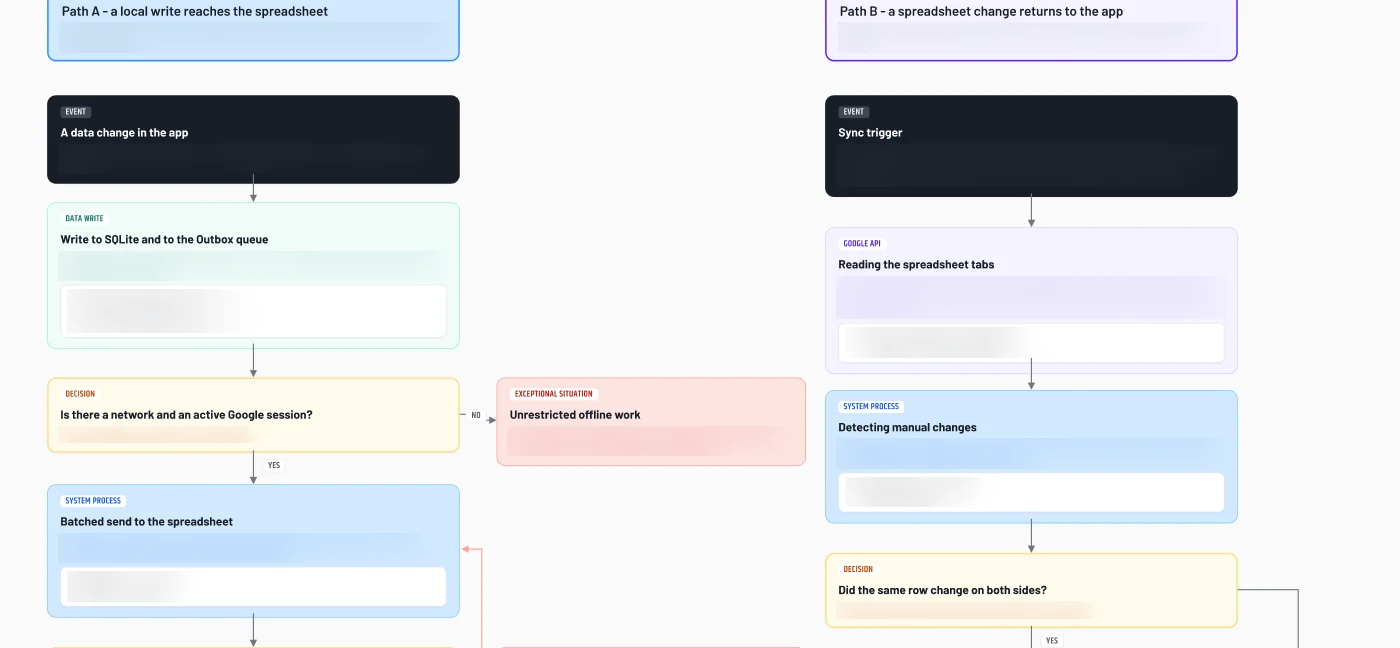Select the Path A header card

(x=253, y=29)
